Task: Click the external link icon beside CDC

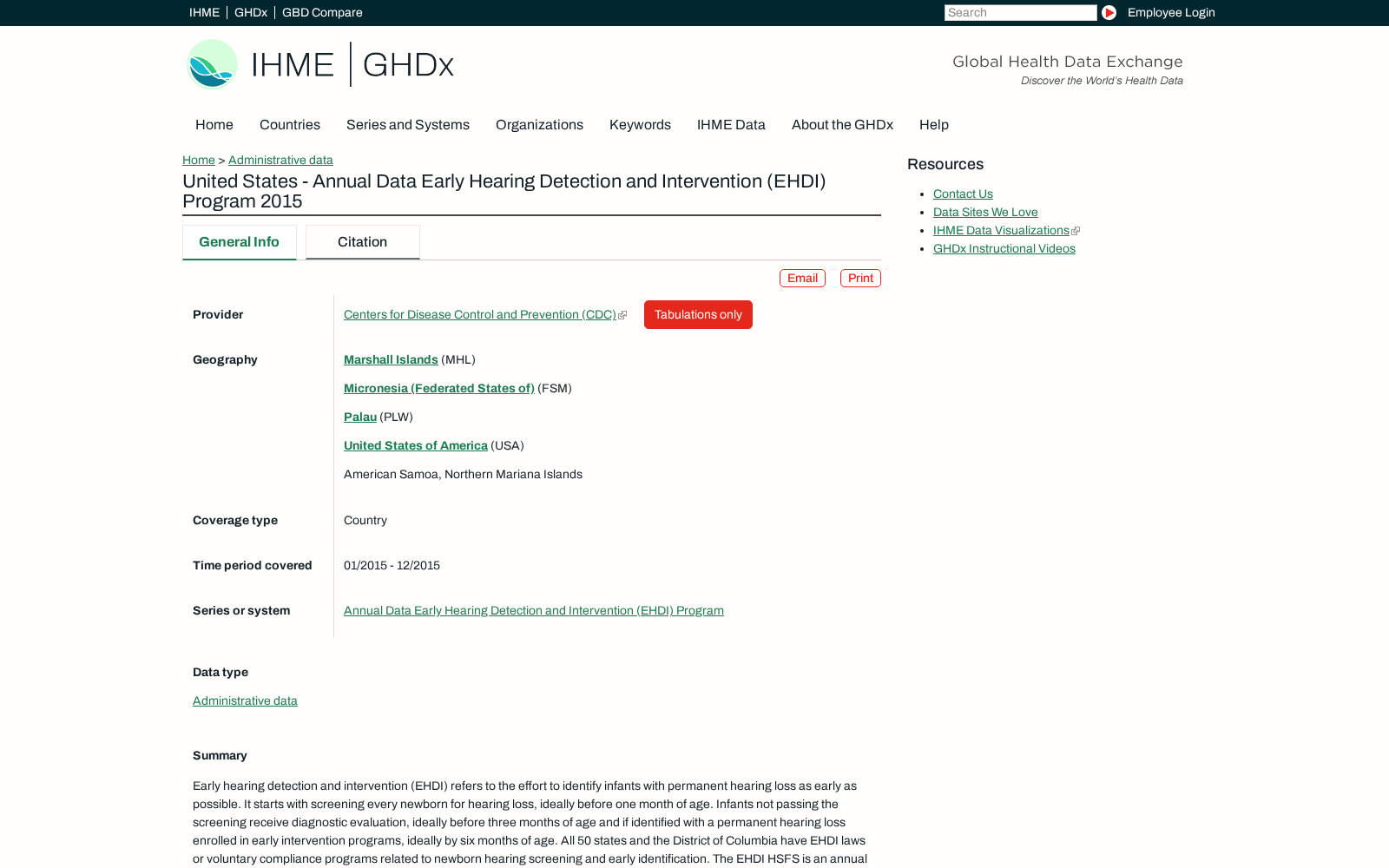Action: tap(622, 315)
